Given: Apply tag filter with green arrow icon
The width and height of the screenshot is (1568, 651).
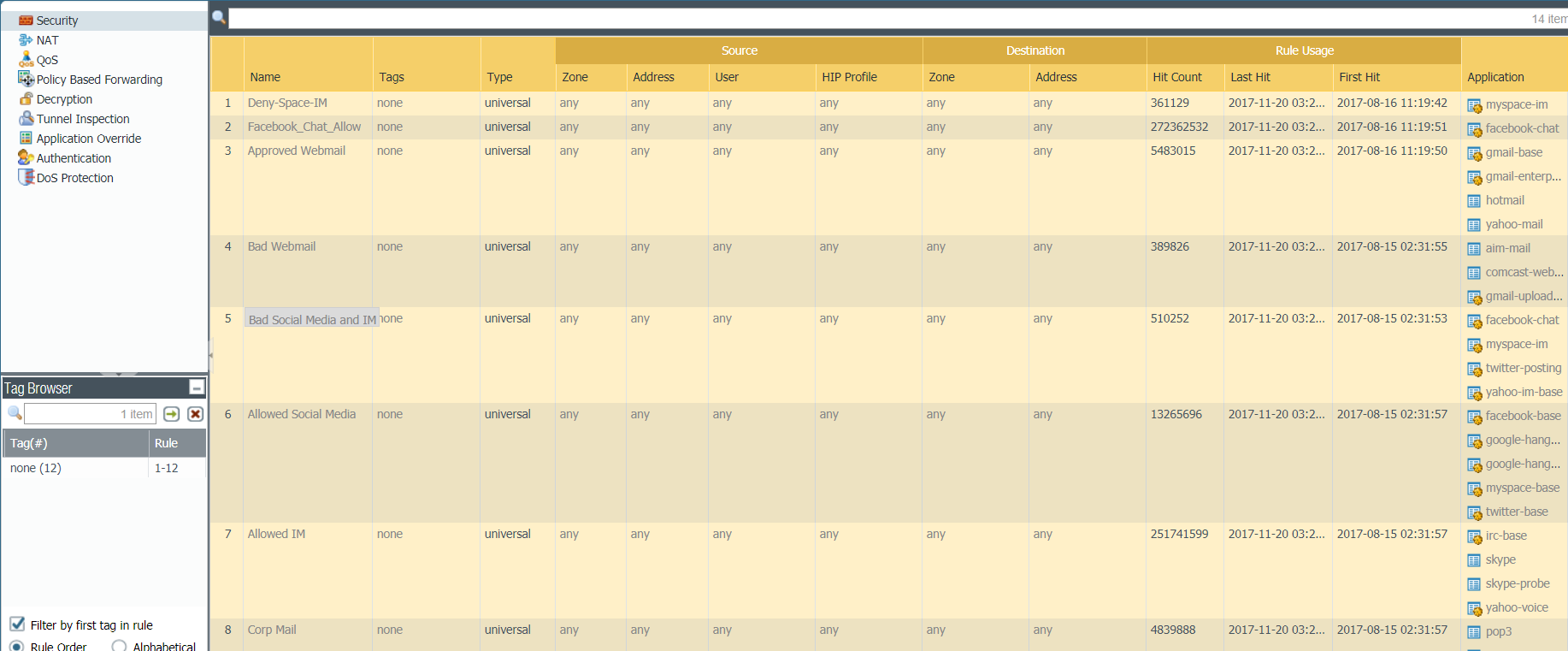Looking at the screenshot, I should coord(172,414).
